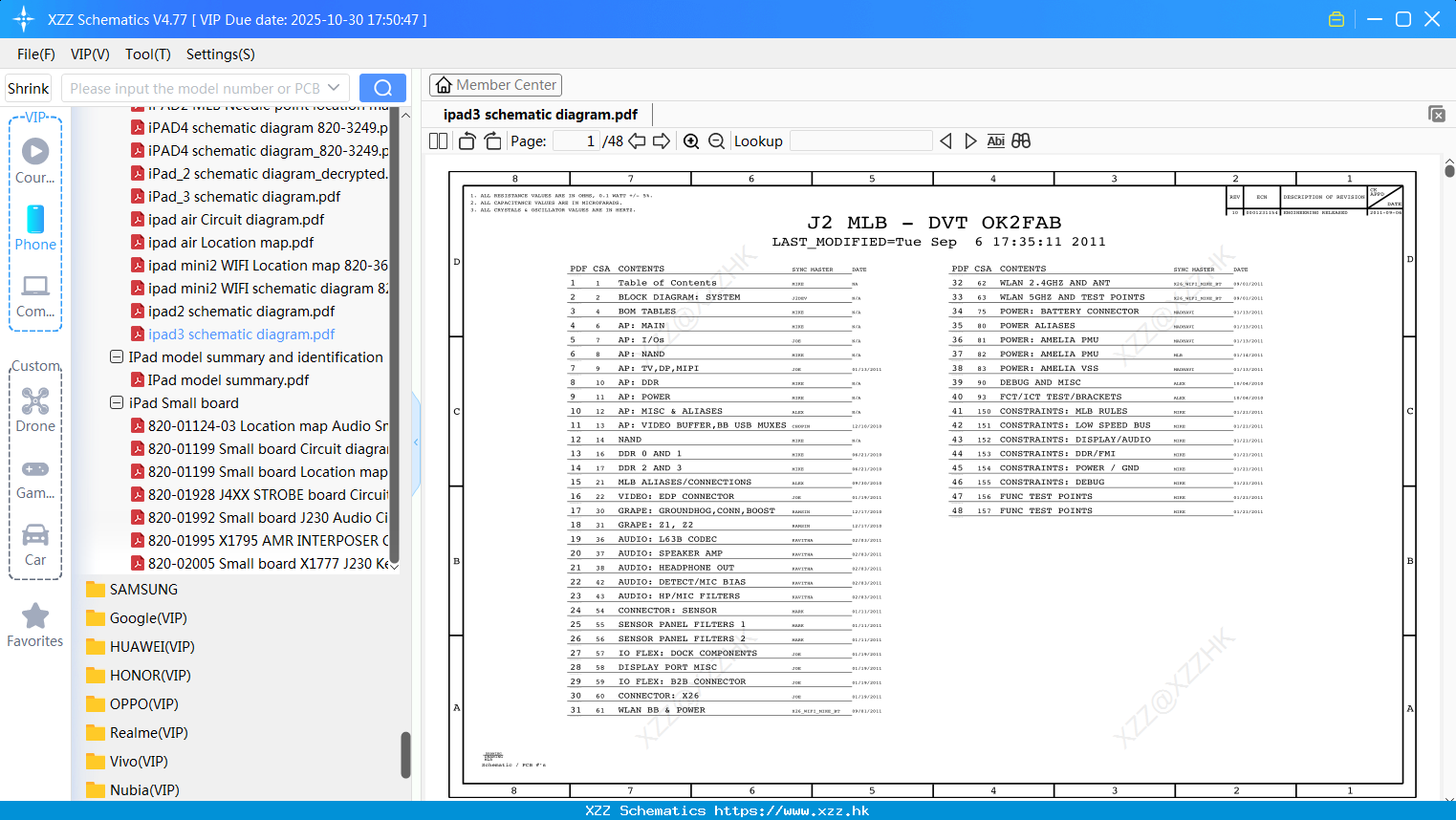Click the Shrink button
Viewport: 1456px width, 820px height.
29,88
